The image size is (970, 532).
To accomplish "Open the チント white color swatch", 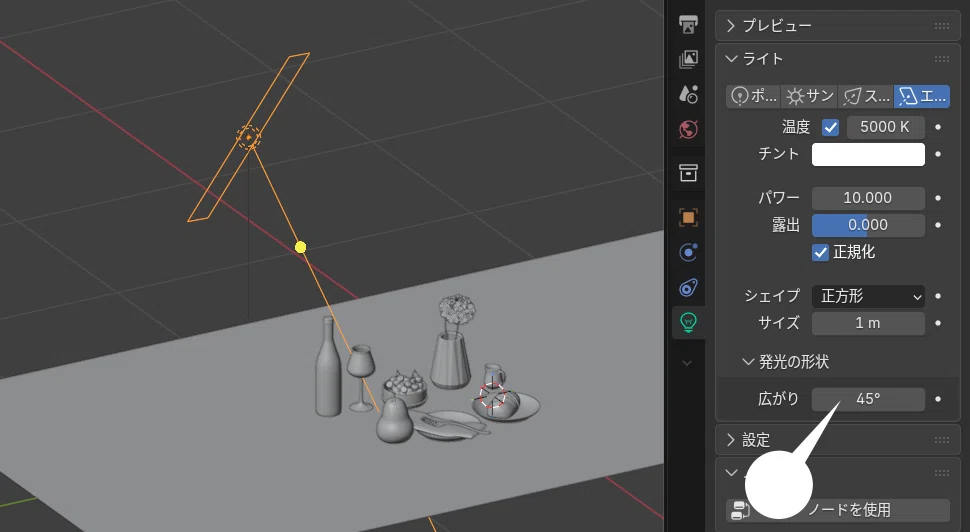I will [868, 154].
